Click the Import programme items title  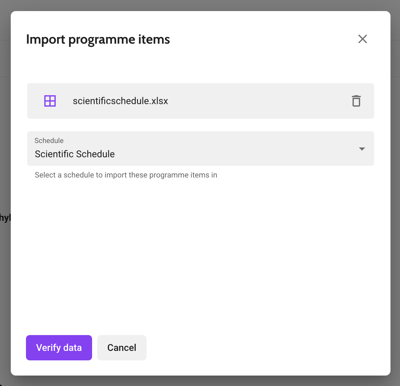click(98, 39)
